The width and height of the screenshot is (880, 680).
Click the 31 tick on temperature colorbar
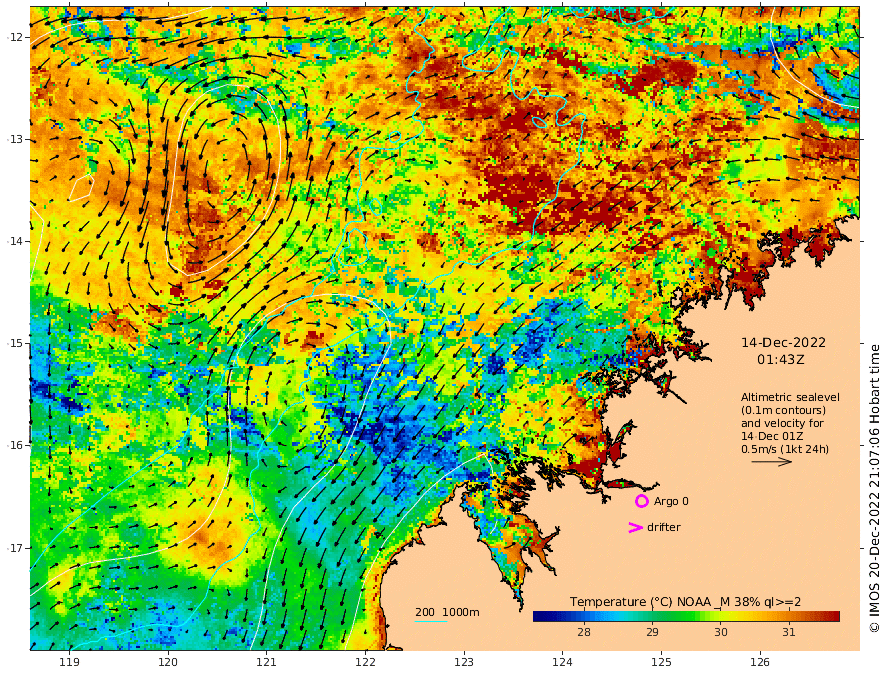pos(789,632)
